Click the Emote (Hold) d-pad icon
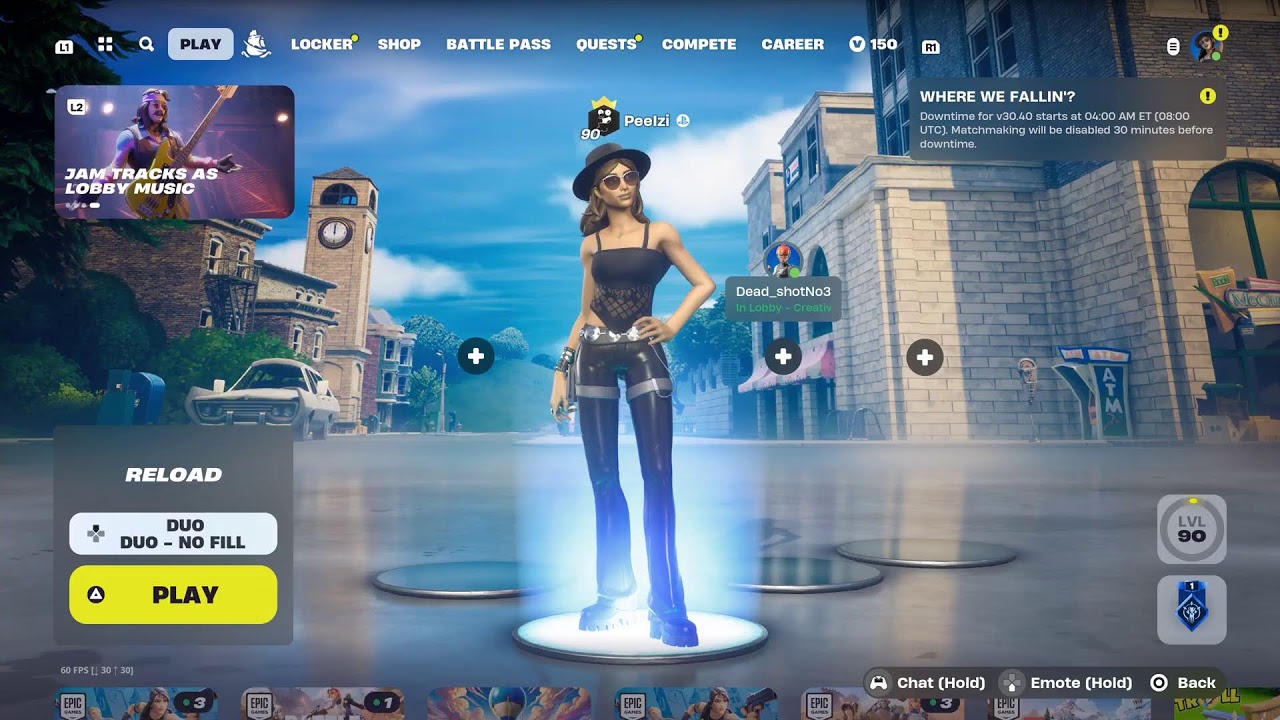This screenshot has width=1280, height=720. [x=1013, y=683]
